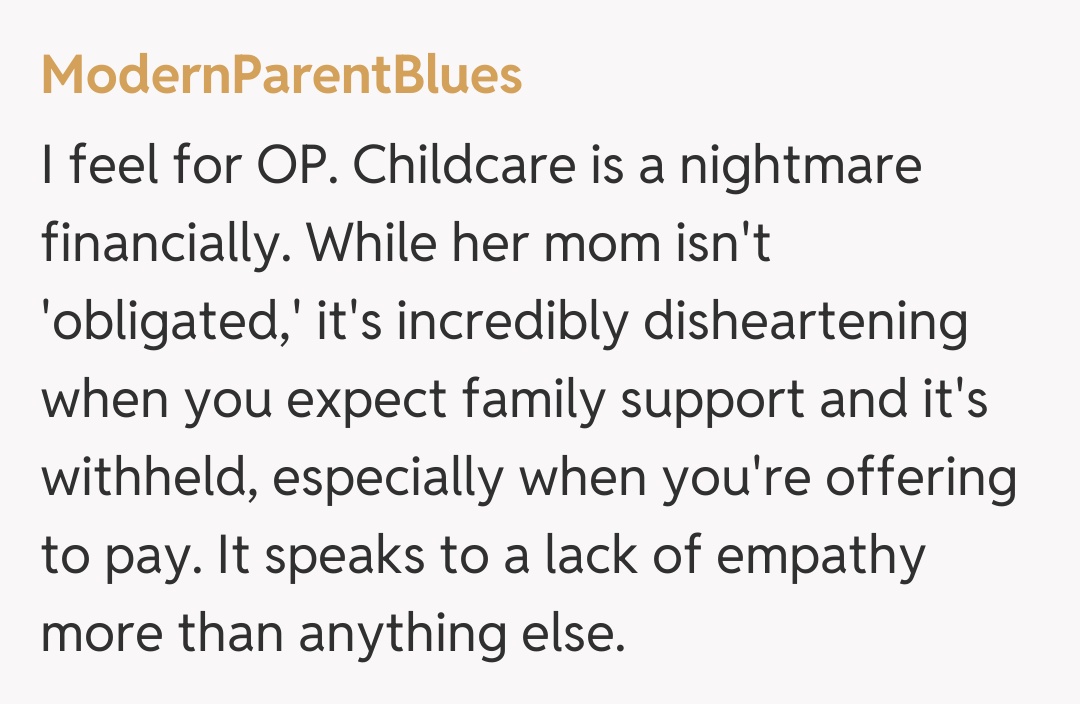Open the ModernParentBlues user profile
Image resolution: width=1080 pixels, height=704 pixels.
pyautogui.click(x=281, y=75)
